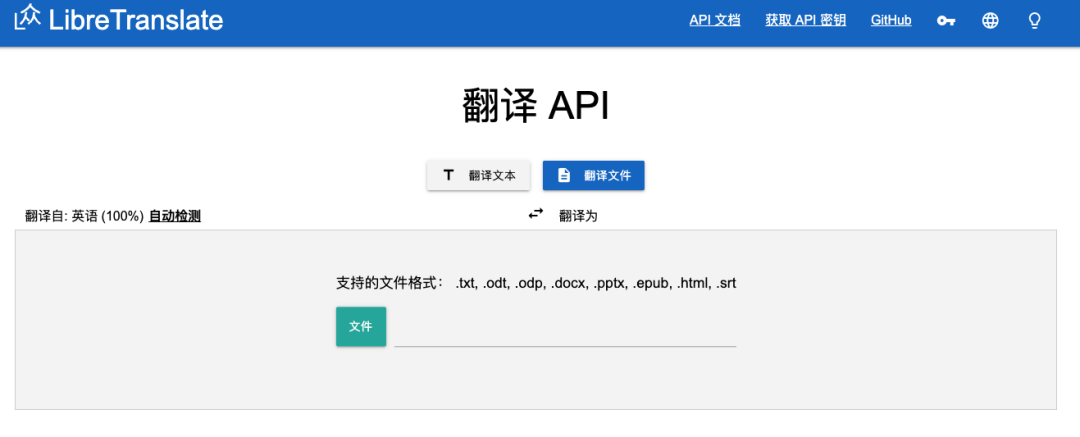Switch to the 翻译文本 tab
Screen dimensions: 1080x437
(x=478, y=175)
